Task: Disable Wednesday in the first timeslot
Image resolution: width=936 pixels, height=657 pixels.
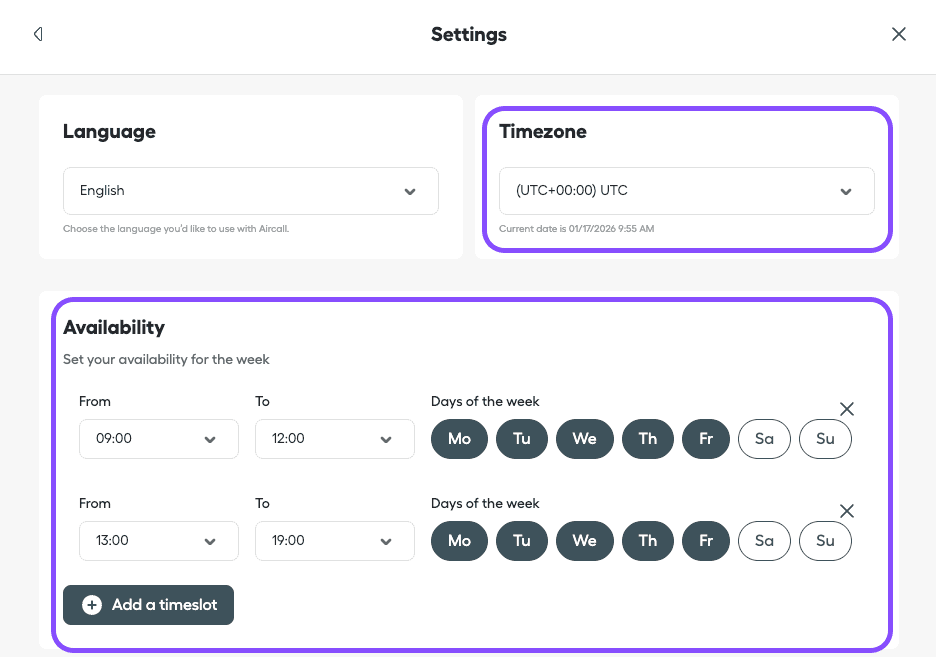Action: click(x=584, y=438)
